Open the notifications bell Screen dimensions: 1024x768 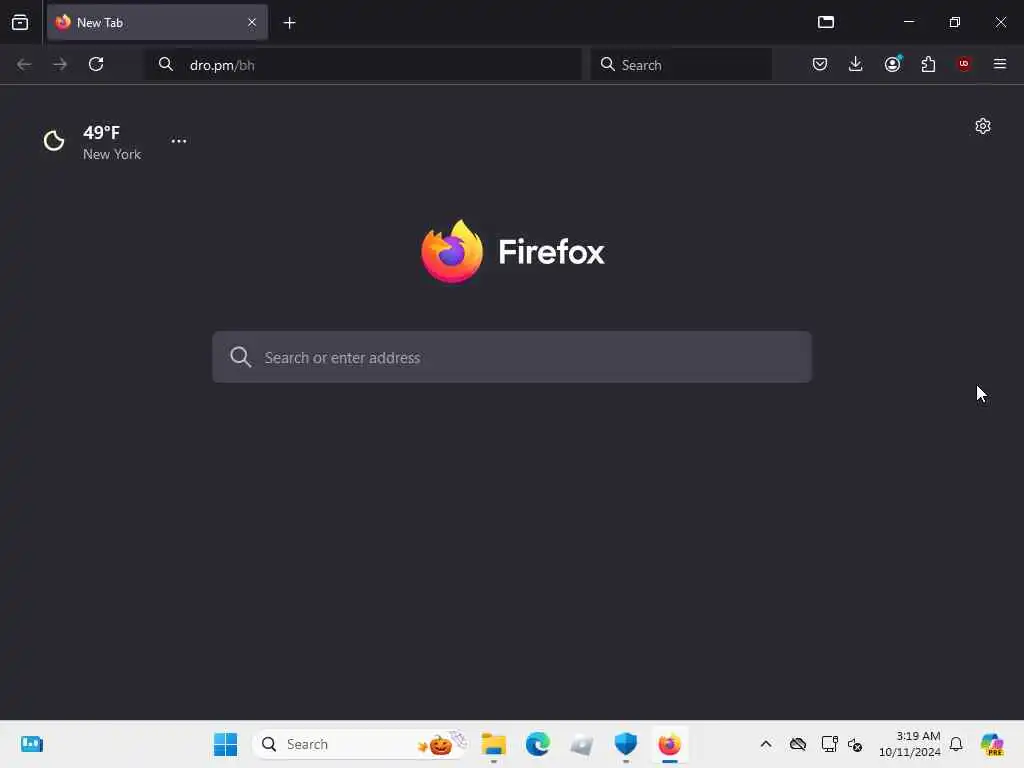pyautogui.click(x=956, y=744)
